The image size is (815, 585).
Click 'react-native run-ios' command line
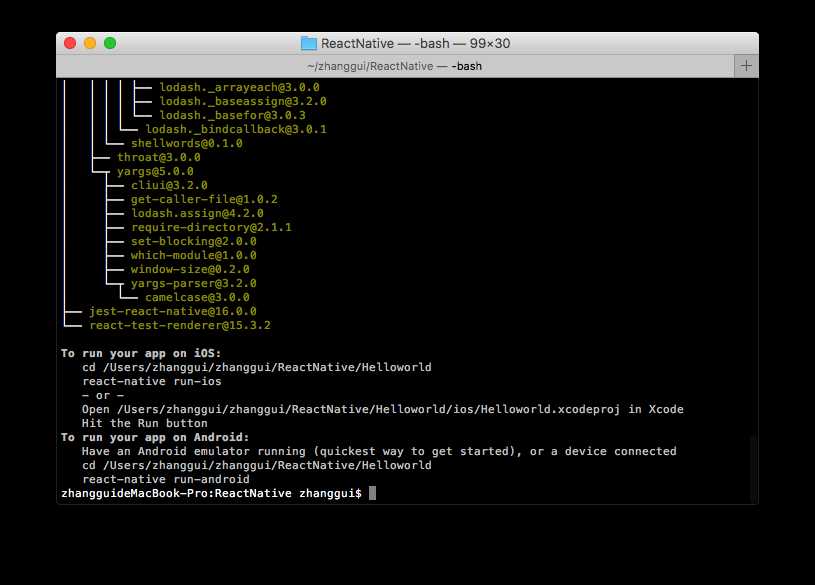(x=152, y=382)
